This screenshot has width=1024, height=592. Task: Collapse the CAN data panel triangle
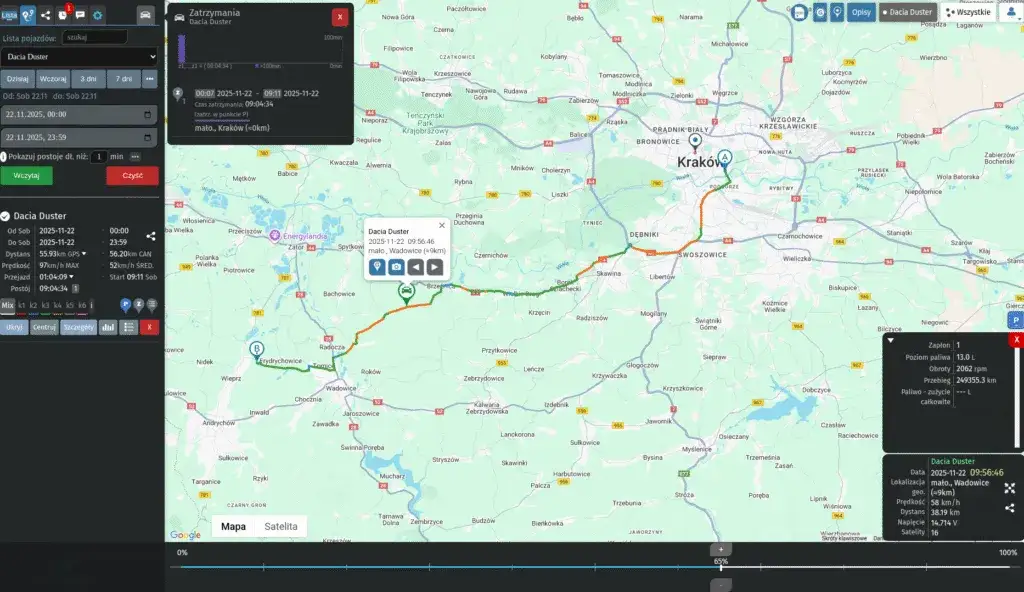[x=890, y=340]
